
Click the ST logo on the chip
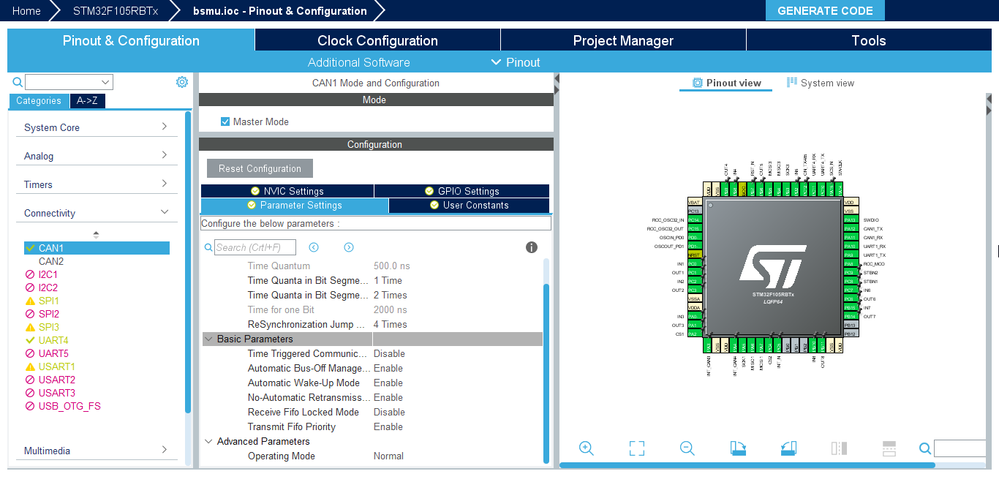pos(772,265)
